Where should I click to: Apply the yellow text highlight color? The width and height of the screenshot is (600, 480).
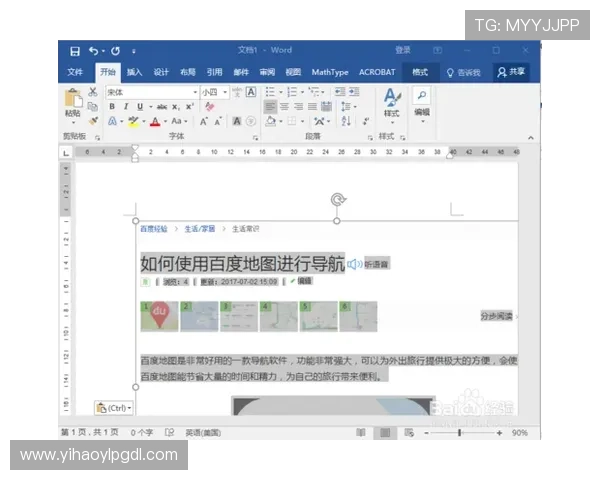[x=133, y=122]
